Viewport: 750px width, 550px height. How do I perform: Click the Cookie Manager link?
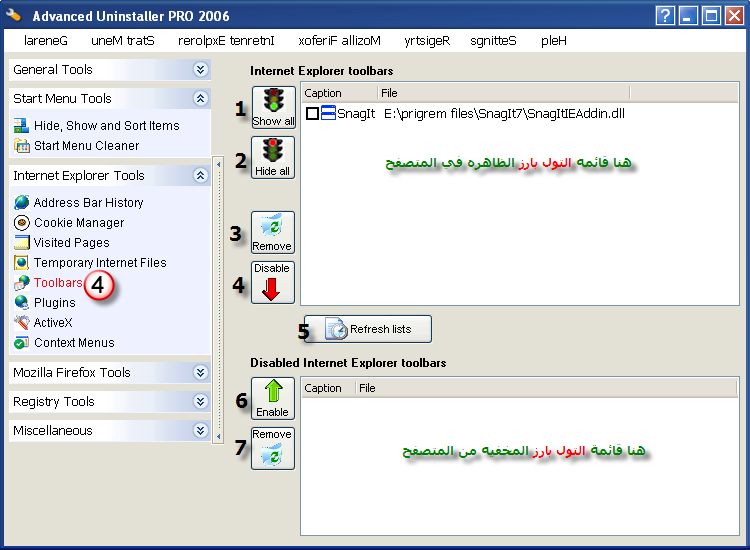pos(79,223)
